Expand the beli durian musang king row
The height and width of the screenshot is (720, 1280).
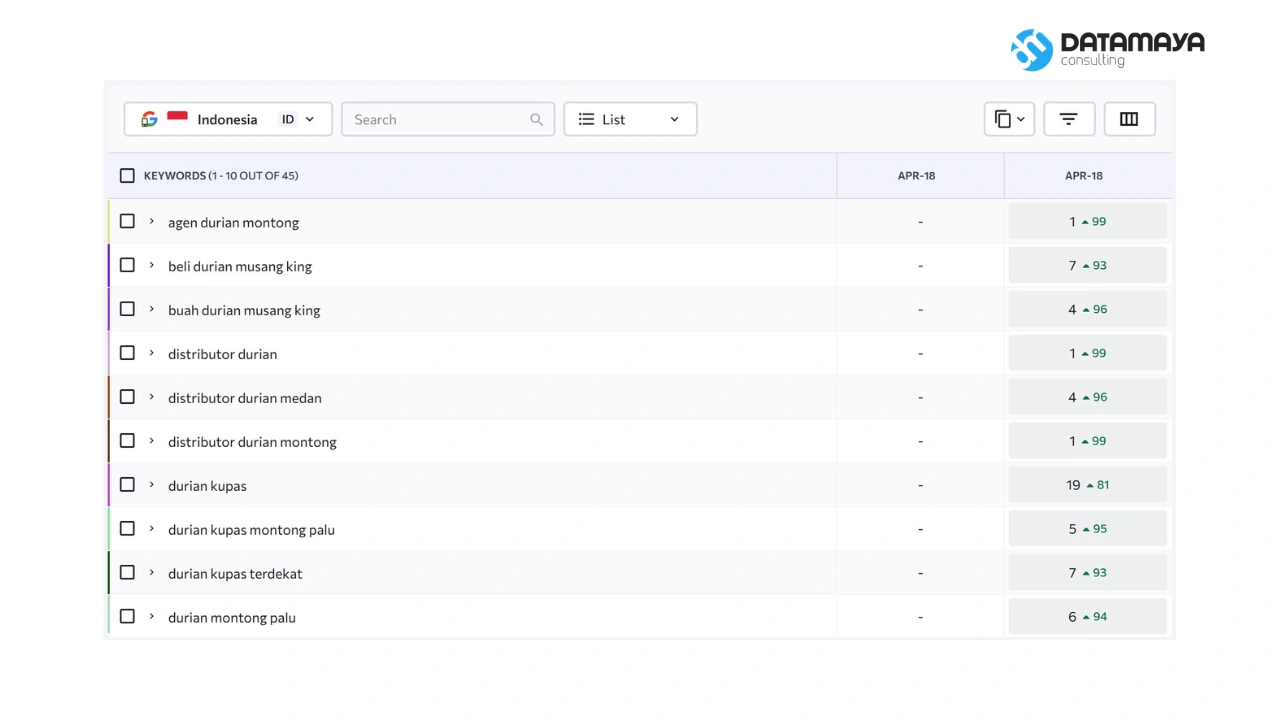(x=152, y=265)
